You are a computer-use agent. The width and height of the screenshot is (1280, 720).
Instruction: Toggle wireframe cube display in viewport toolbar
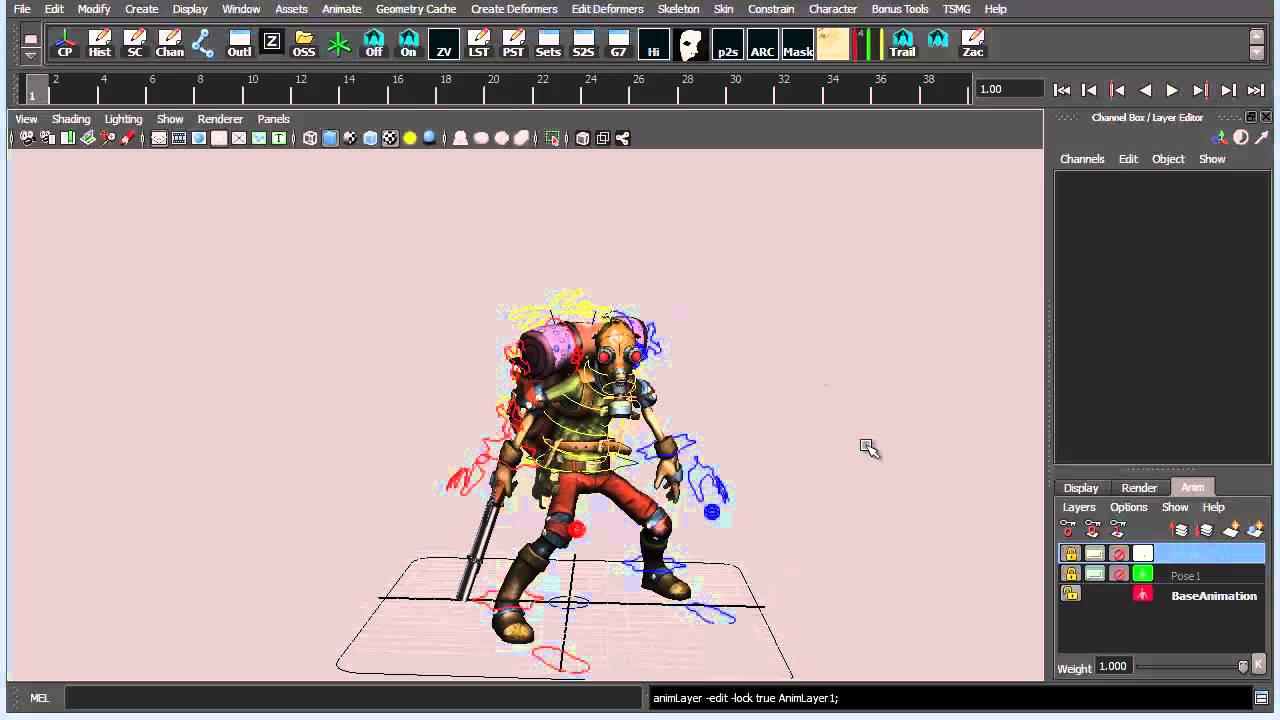tap(310, 138)
